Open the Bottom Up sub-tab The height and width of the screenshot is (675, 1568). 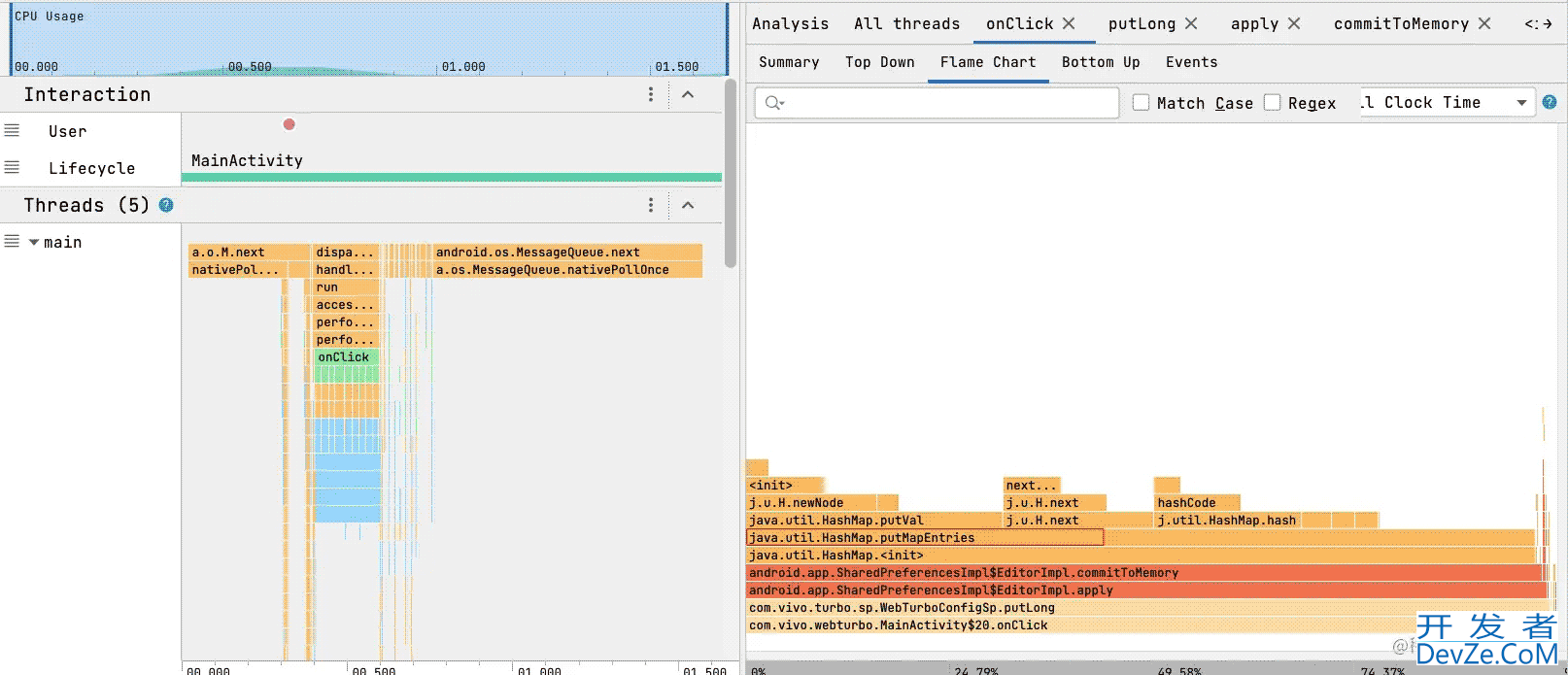(x=1101, y=62)
